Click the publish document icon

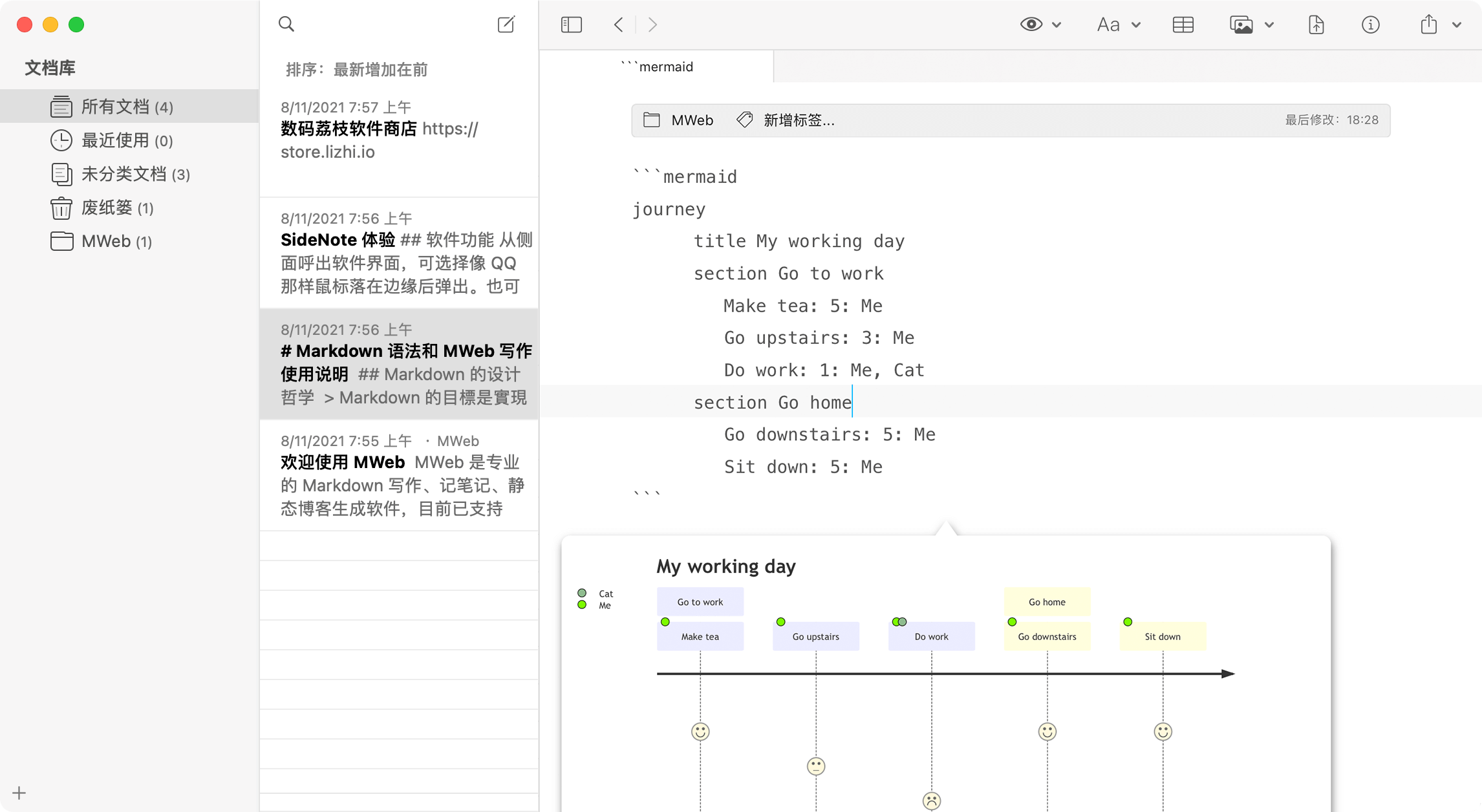pyautogui.click(x=1316, y=24)
